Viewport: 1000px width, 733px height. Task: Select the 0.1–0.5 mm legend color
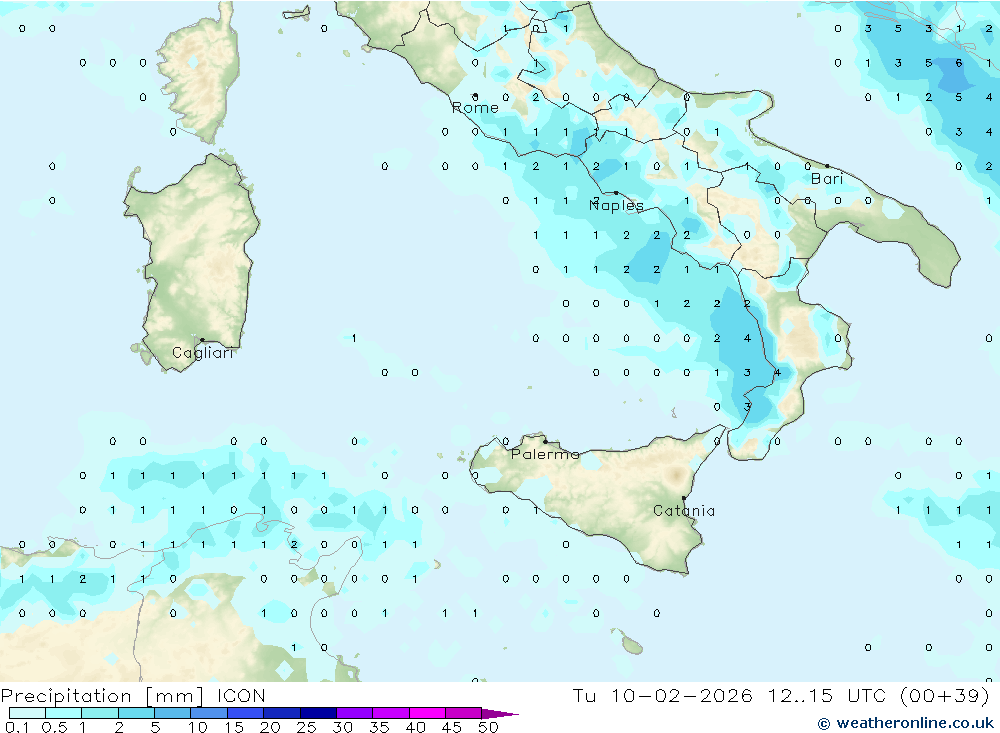27,713
